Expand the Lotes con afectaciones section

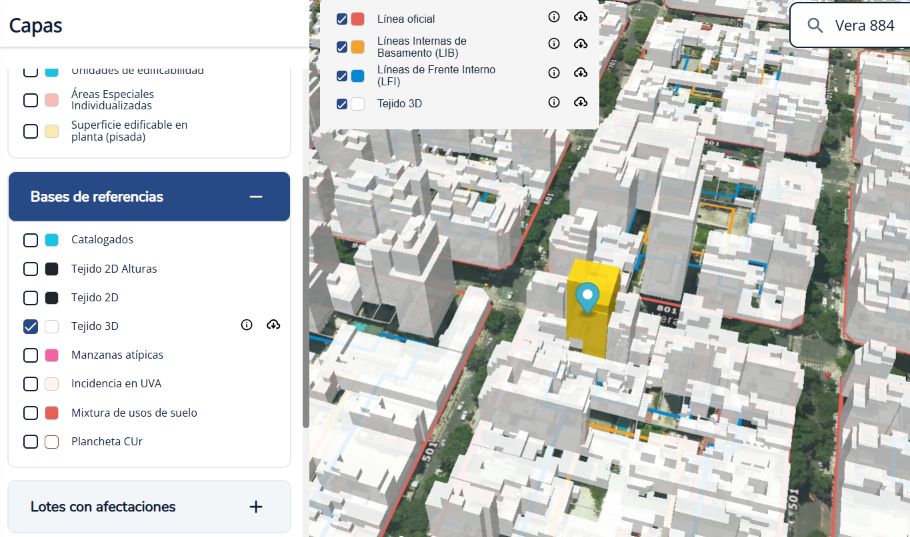256,507
